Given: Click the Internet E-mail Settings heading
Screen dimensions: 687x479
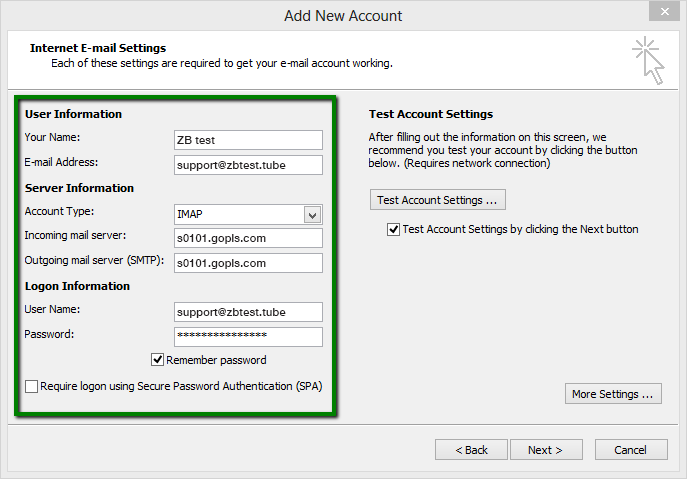Looking at the screenshot, I should 98,48.
